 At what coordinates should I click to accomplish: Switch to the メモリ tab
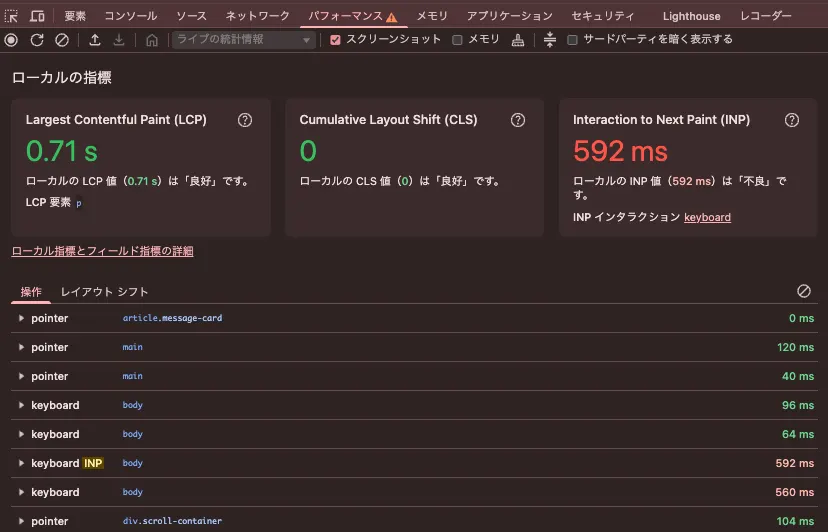click(432, 16)
